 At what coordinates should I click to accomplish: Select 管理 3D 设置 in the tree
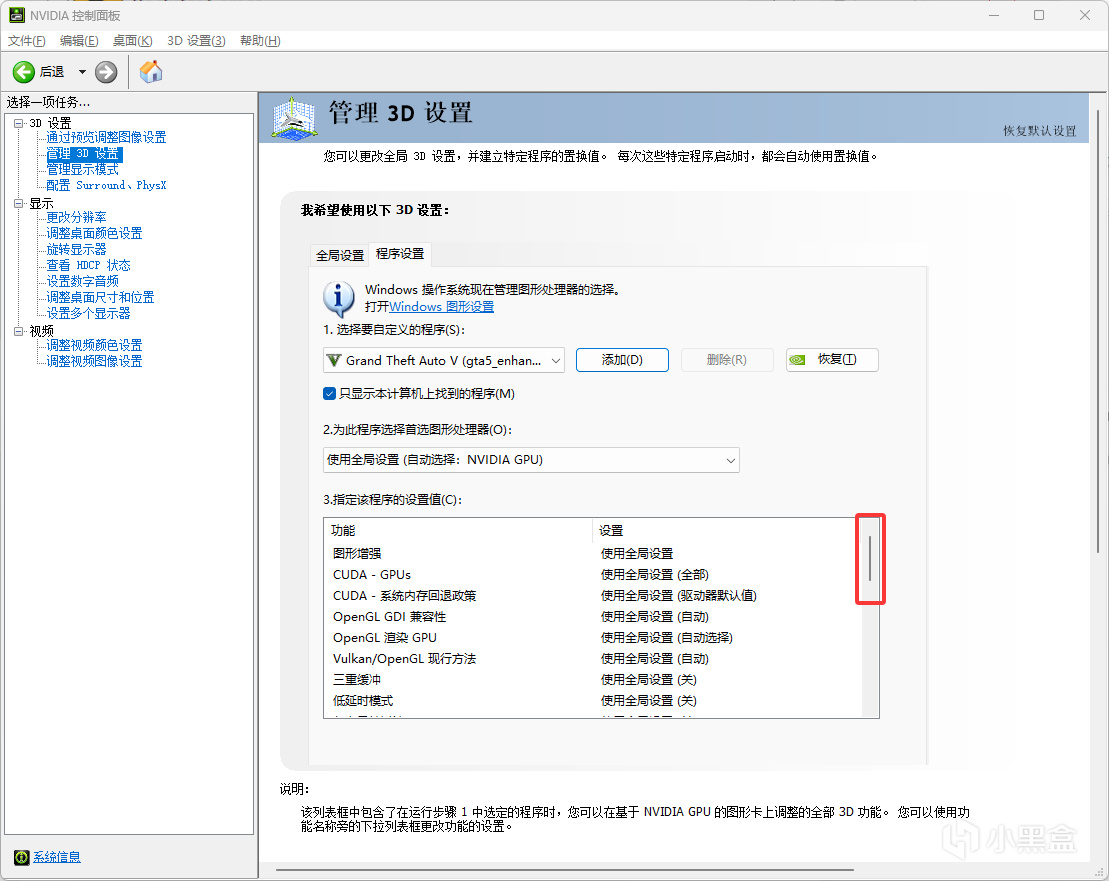tap(83, 153)
